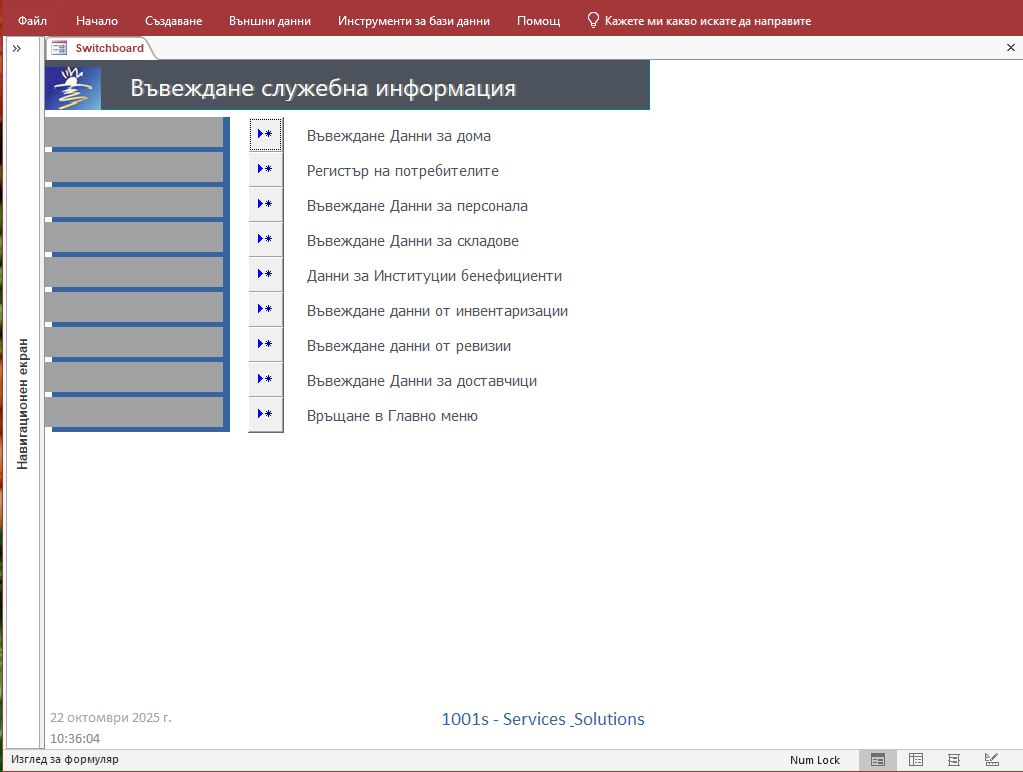Open the Файл menu
The image size is (1023, 772).
32,20
